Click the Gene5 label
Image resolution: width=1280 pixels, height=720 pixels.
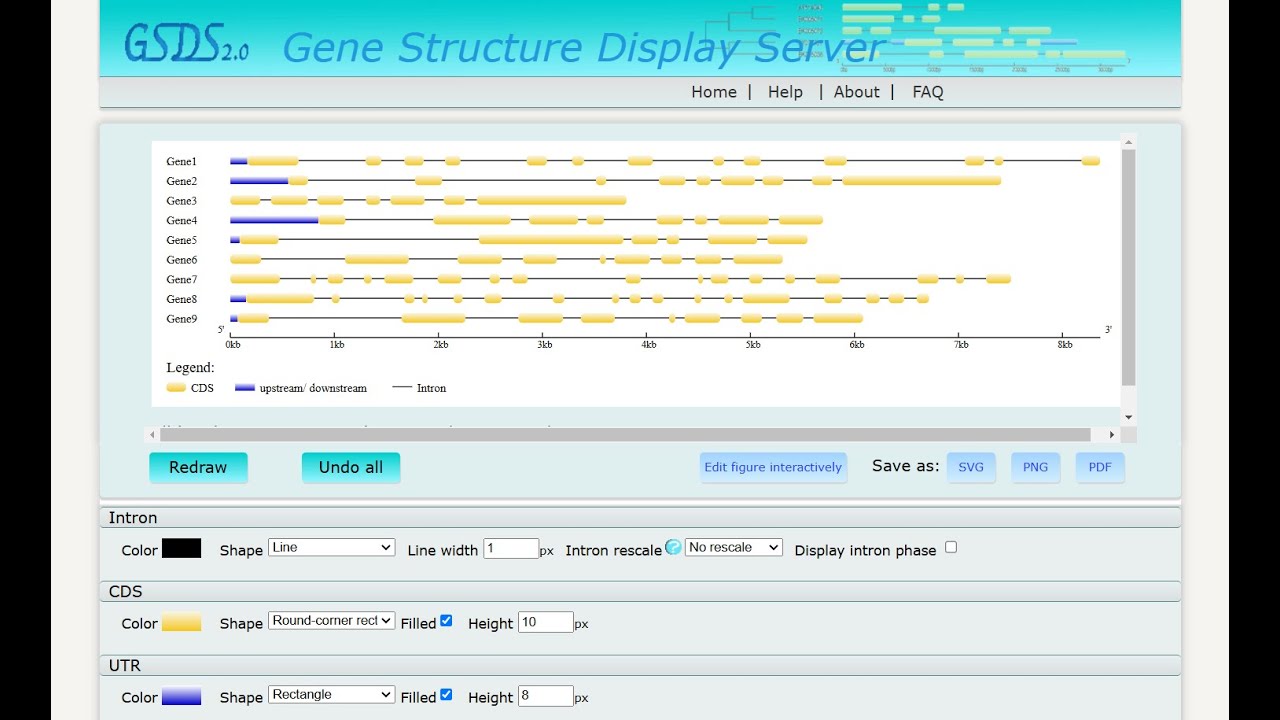pyautogui.click(x=182, y=240)
